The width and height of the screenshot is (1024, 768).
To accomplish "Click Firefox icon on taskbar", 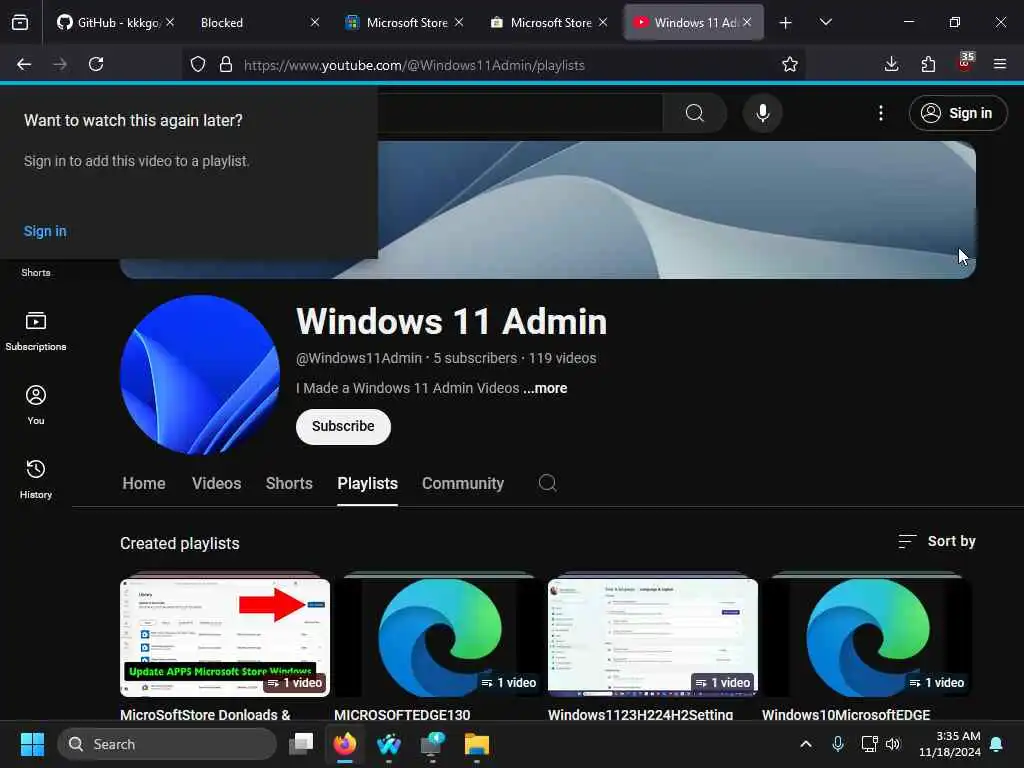I will point(345,744).
